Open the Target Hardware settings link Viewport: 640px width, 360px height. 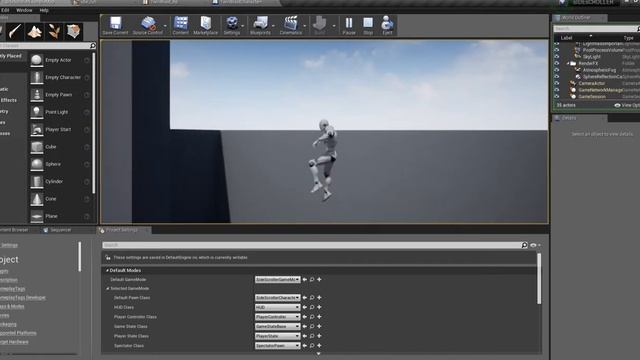[x=14, y=342]
